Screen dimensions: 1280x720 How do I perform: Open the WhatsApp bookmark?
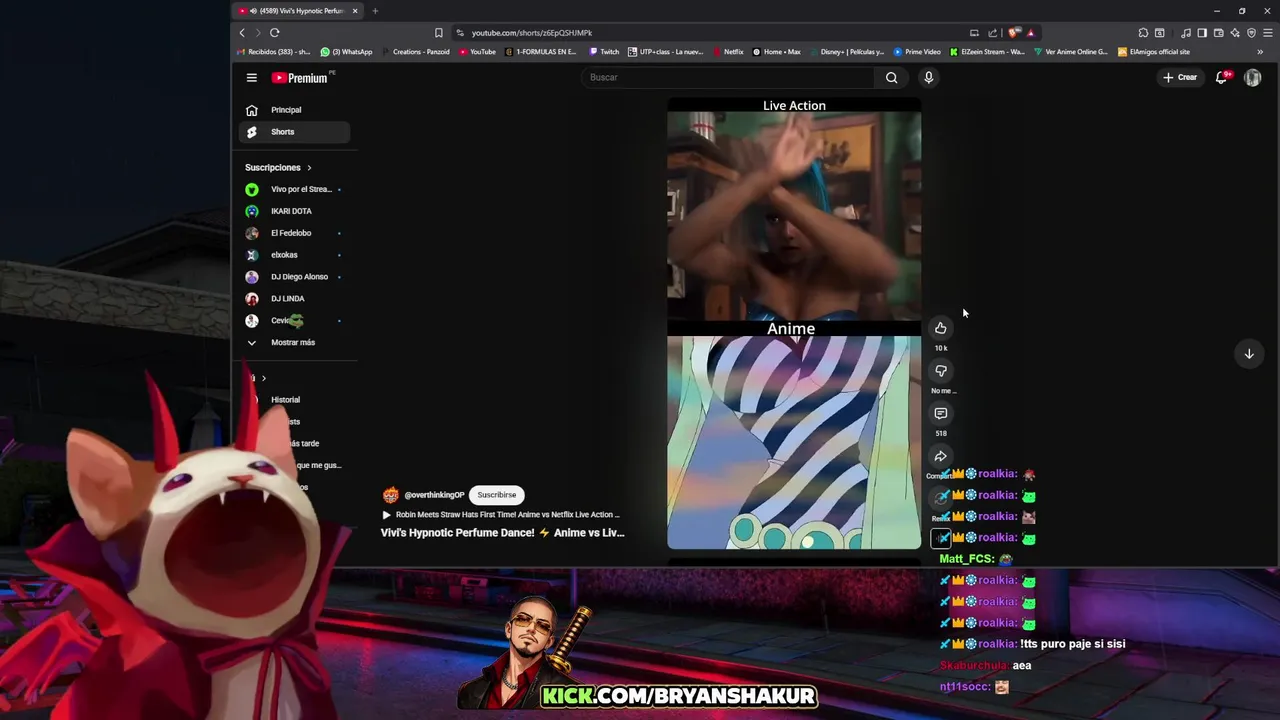(347, 52)
